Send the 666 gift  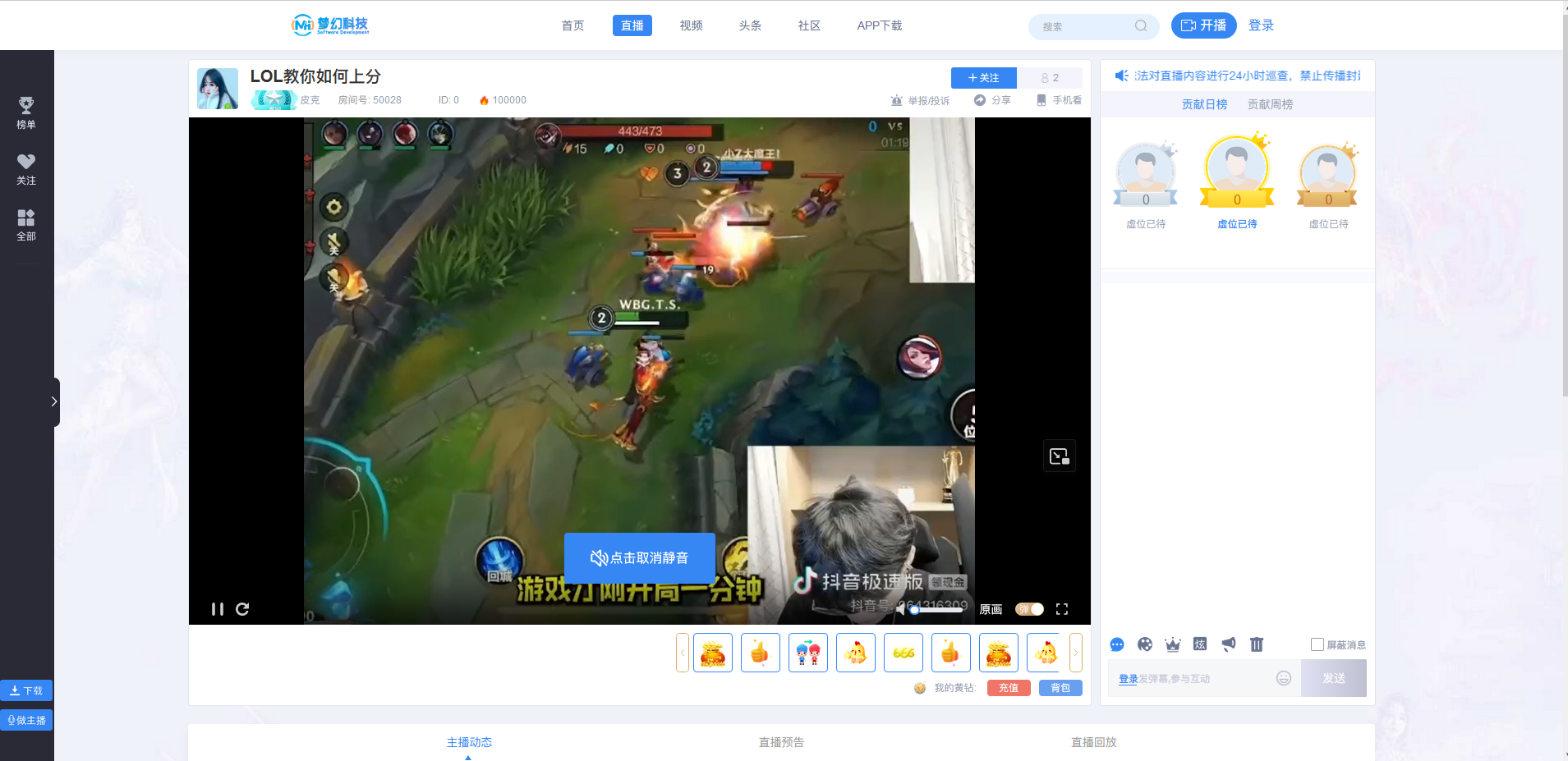[904, 653]
